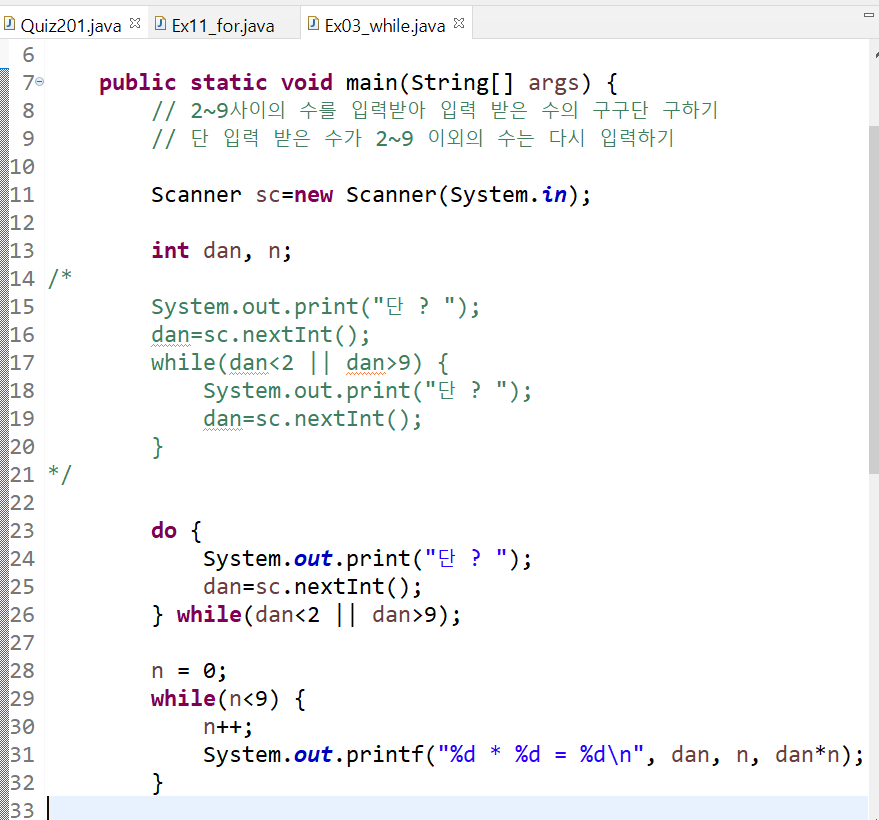Click the comment opener '/*' on line 14
879x820 pixels.
pos(60,277)
